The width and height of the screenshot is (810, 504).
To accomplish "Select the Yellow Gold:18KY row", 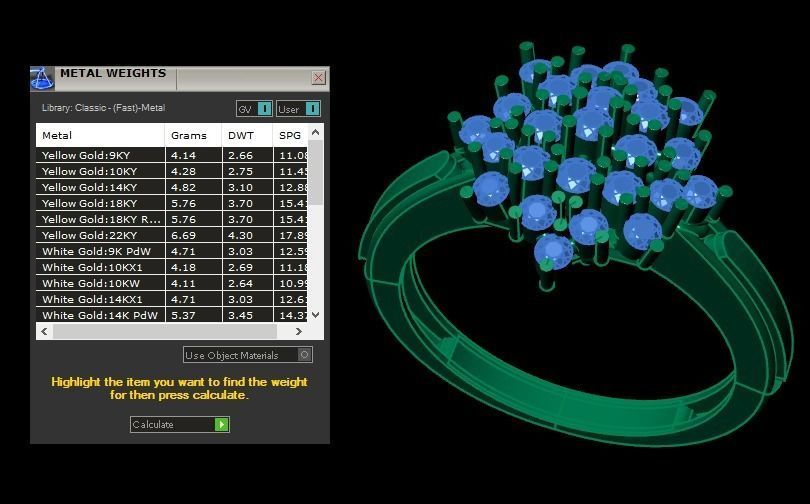I will click(172, 203).
